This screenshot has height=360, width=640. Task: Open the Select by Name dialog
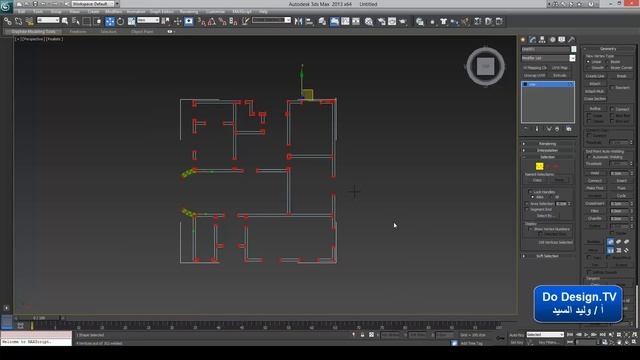(x=76, y=21)
